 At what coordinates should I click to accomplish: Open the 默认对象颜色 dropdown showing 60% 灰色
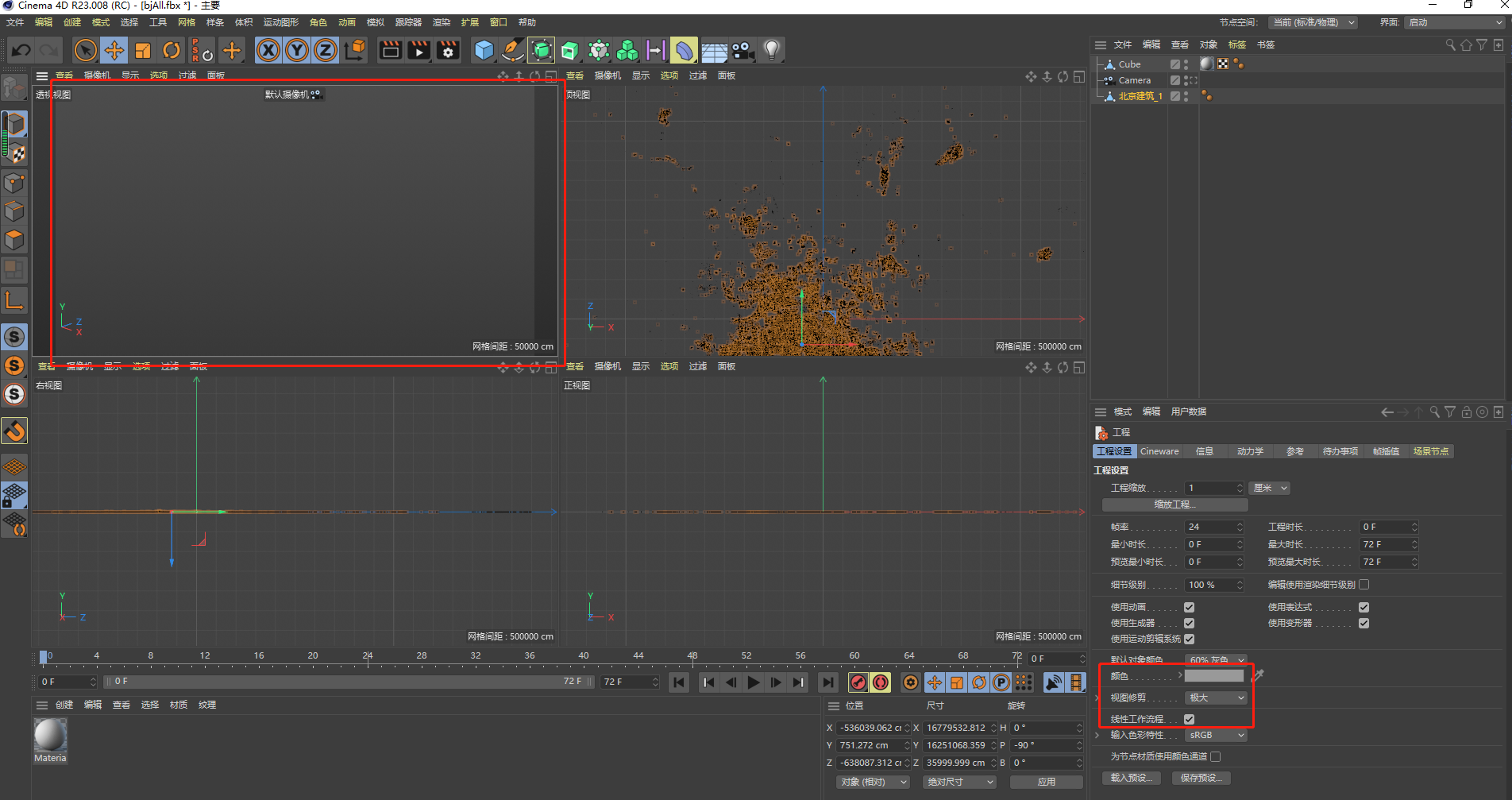pyautogui.click(x=1215, y=659)
